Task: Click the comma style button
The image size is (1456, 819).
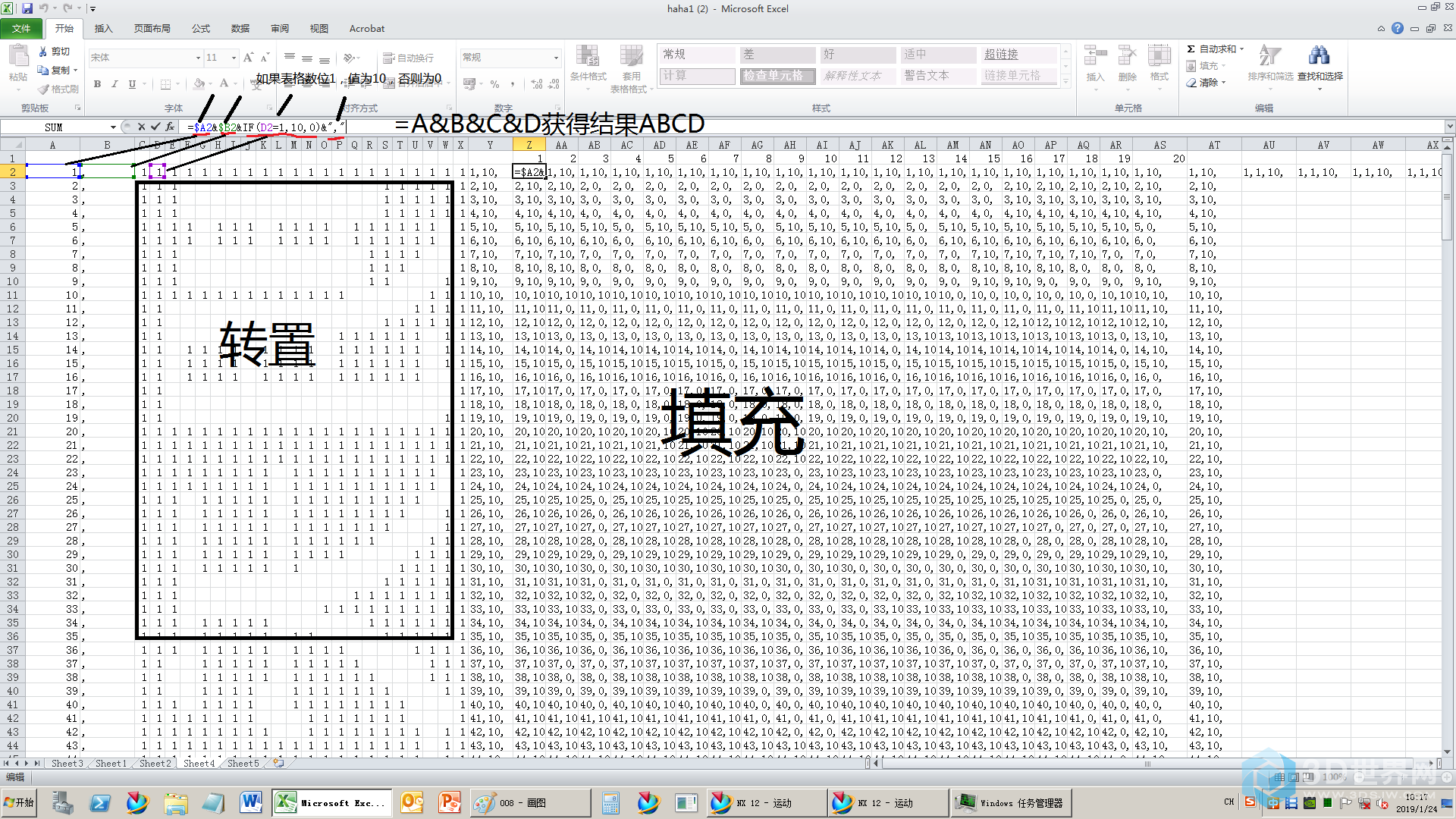Action: tap(513, 84)
